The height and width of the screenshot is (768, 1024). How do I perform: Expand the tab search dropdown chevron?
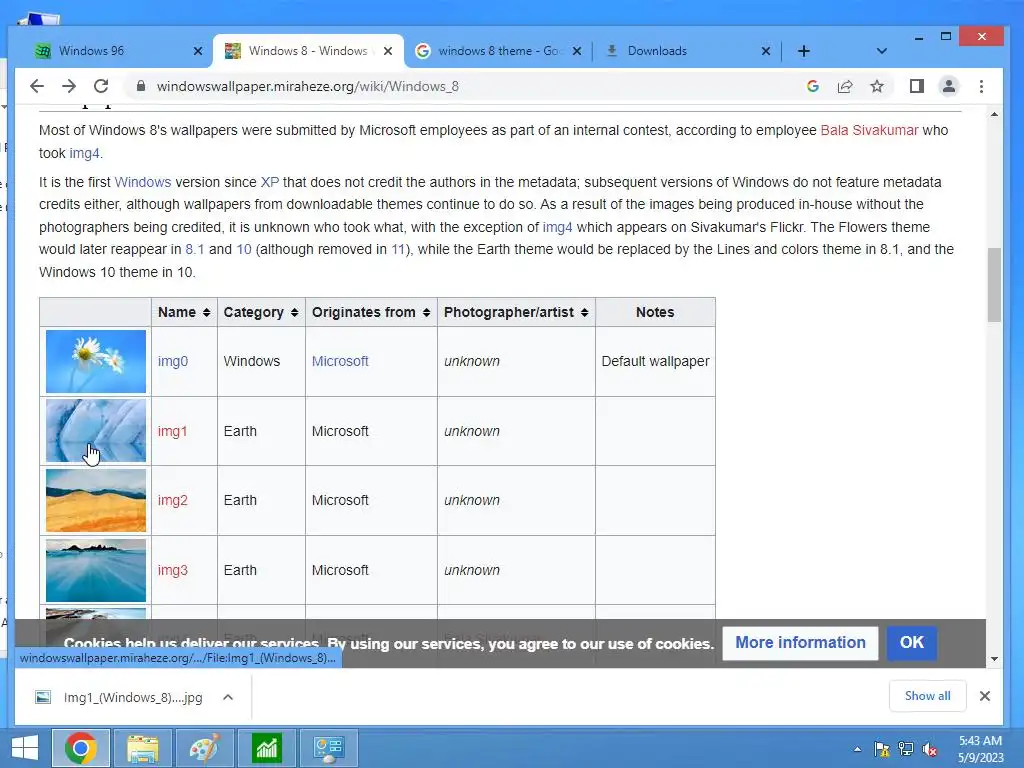click(882, 51)
